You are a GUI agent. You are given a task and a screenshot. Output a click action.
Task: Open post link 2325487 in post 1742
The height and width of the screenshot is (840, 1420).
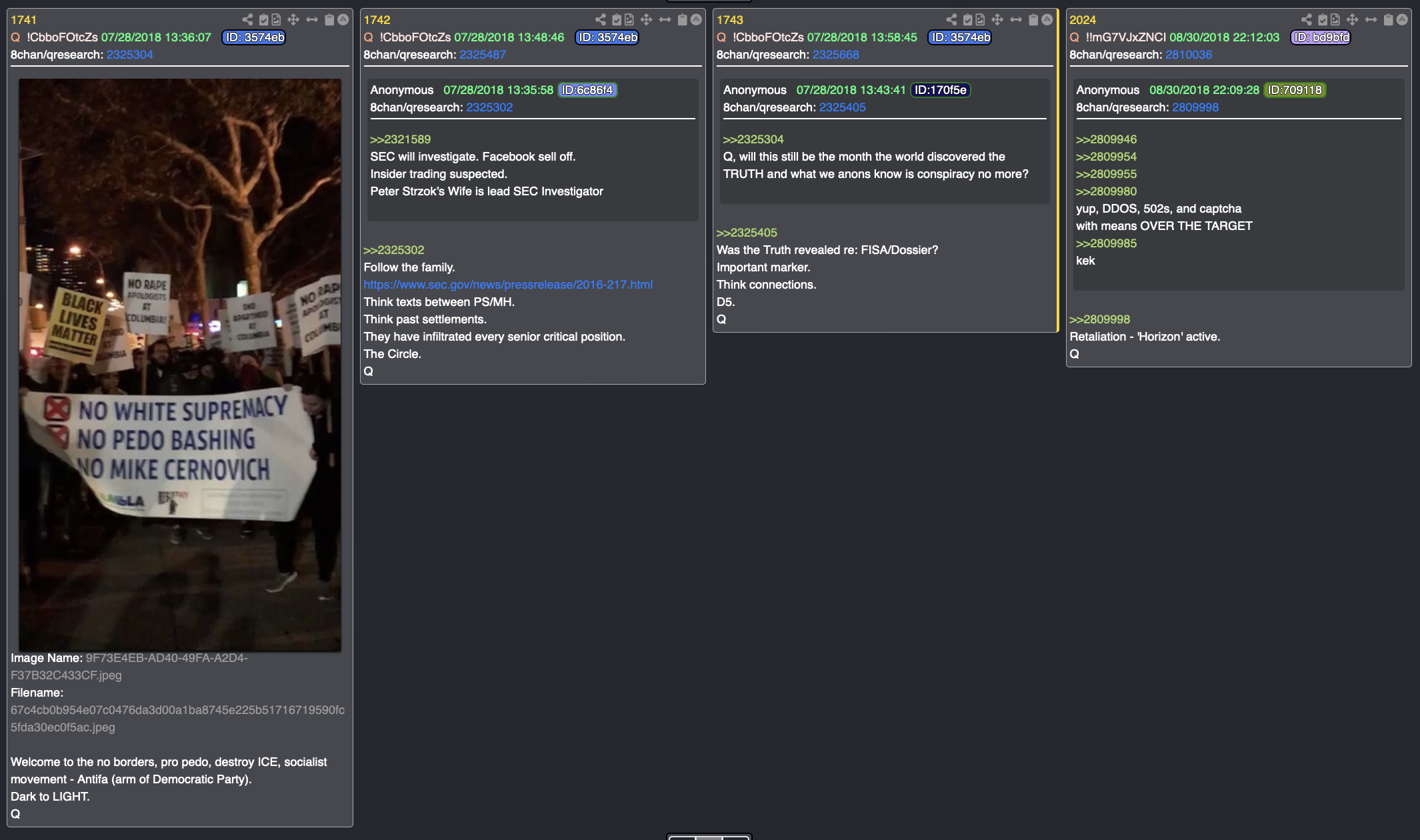[483, 55]
